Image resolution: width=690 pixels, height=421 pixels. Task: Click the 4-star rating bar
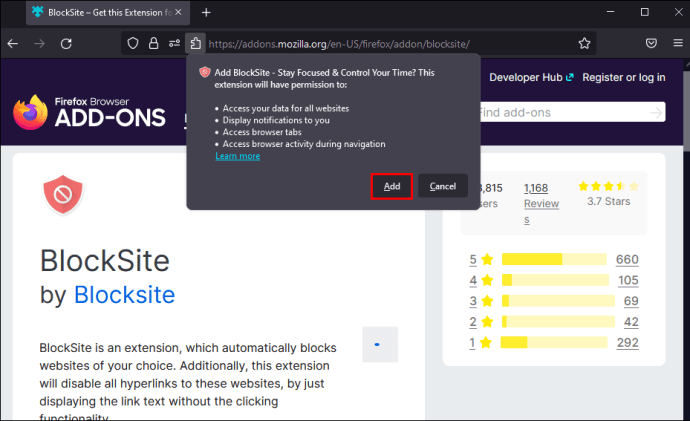coord(555,280)
